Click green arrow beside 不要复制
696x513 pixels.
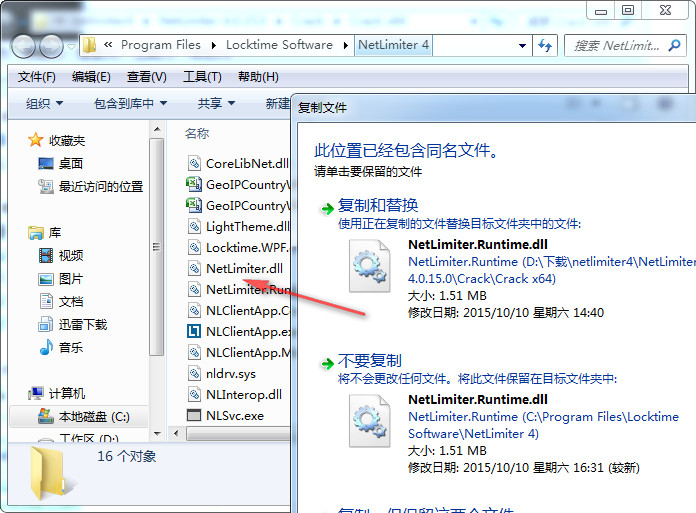tap(328, 364)
